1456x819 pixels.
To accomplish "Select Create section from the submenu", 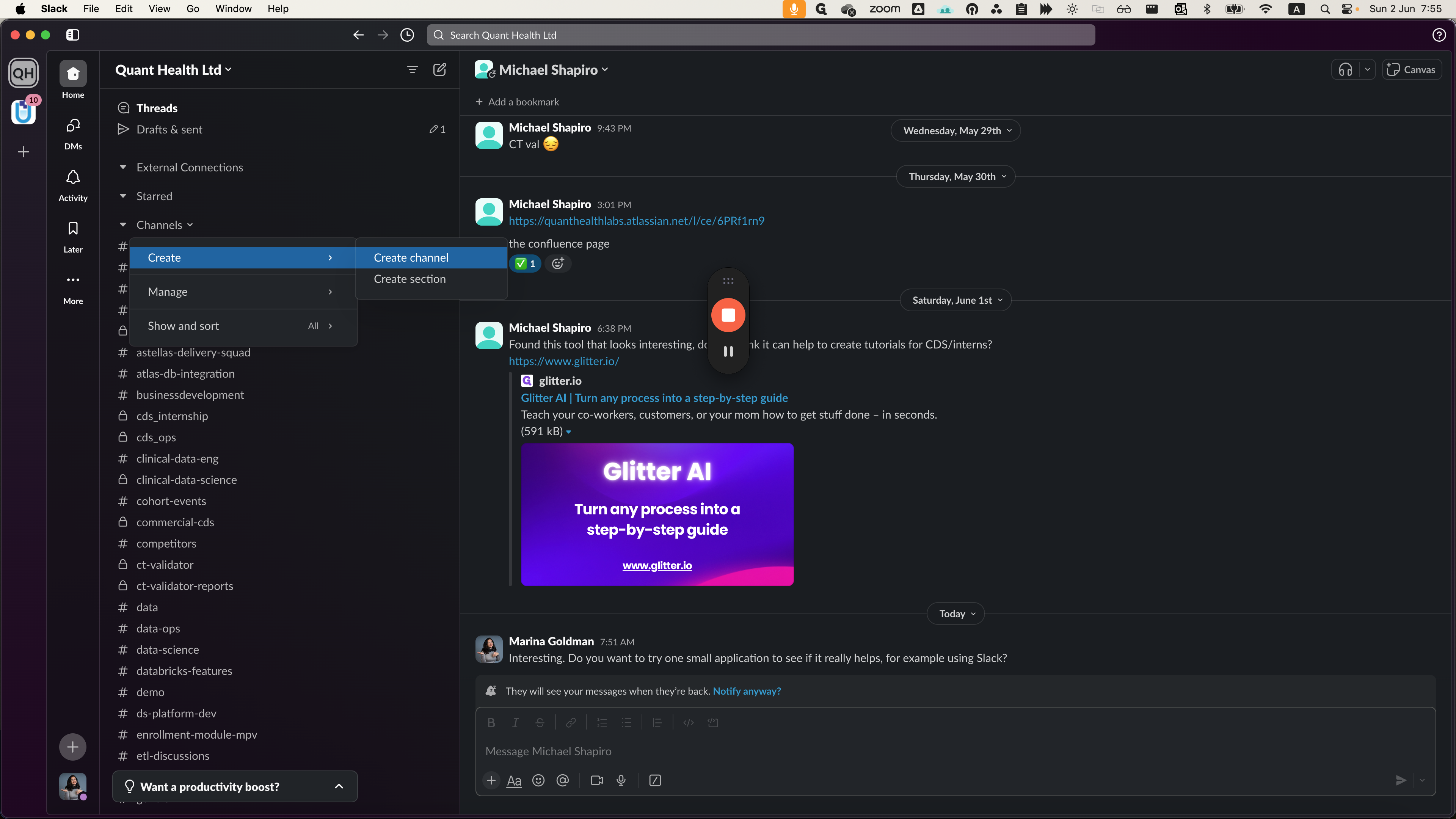I will click(x=431, y=279).
